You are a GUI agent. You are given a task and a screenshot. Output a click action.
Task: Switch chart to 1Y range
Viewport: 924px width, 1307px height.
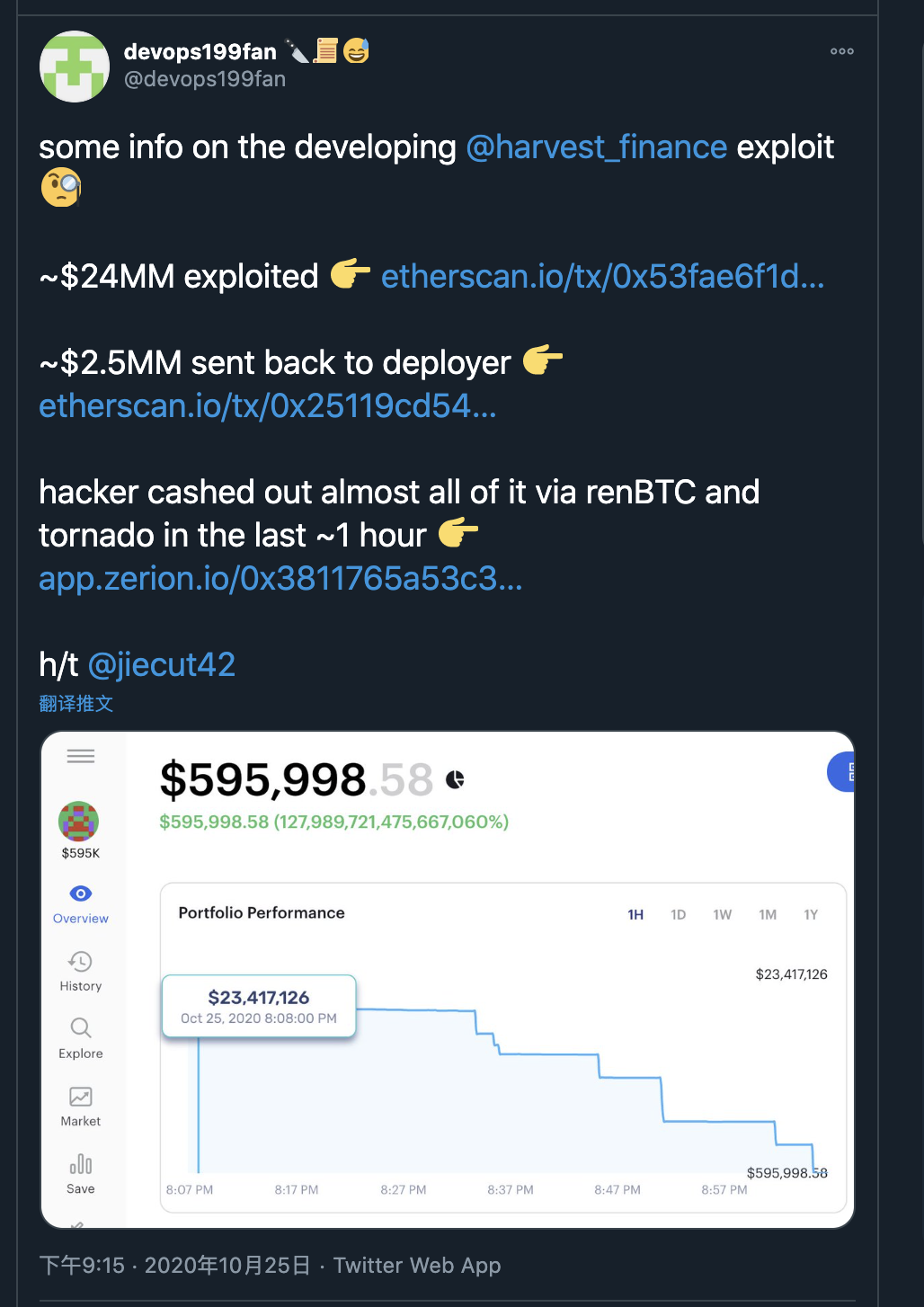coord(811,915)
